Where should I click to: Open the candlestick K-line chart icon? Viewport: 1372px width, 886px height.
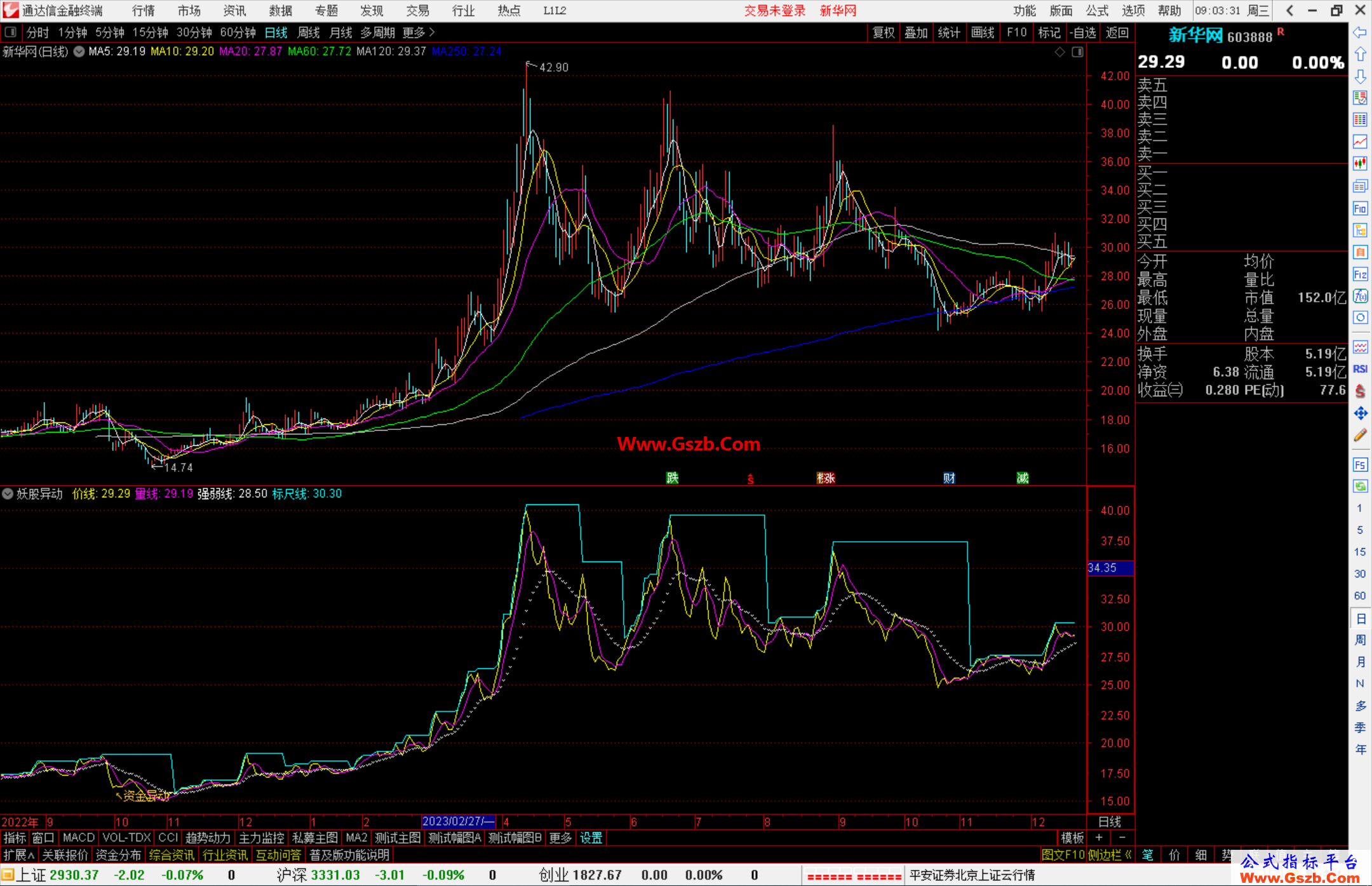(1360, 164)
